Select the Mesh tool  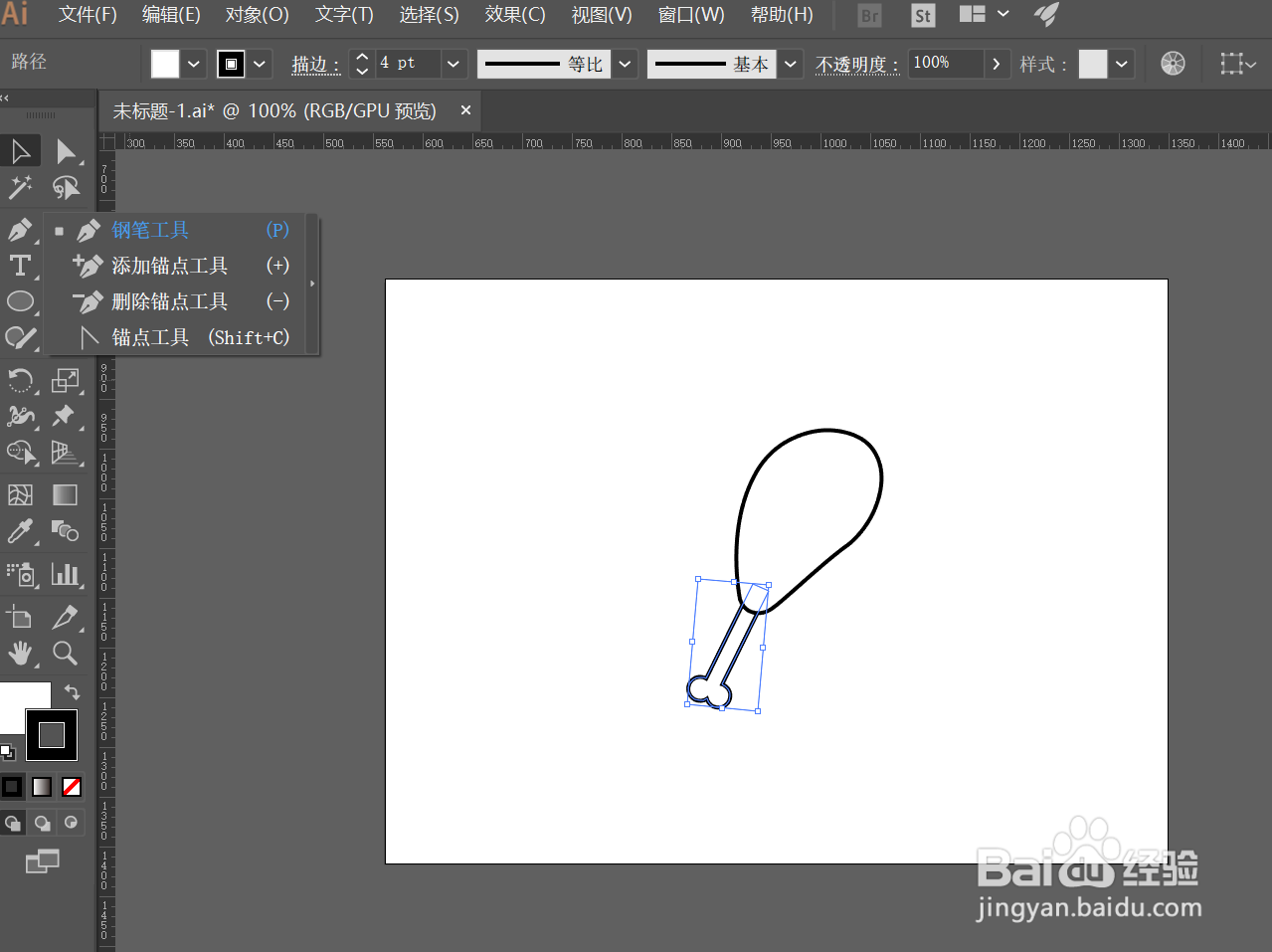click(20, 494)
